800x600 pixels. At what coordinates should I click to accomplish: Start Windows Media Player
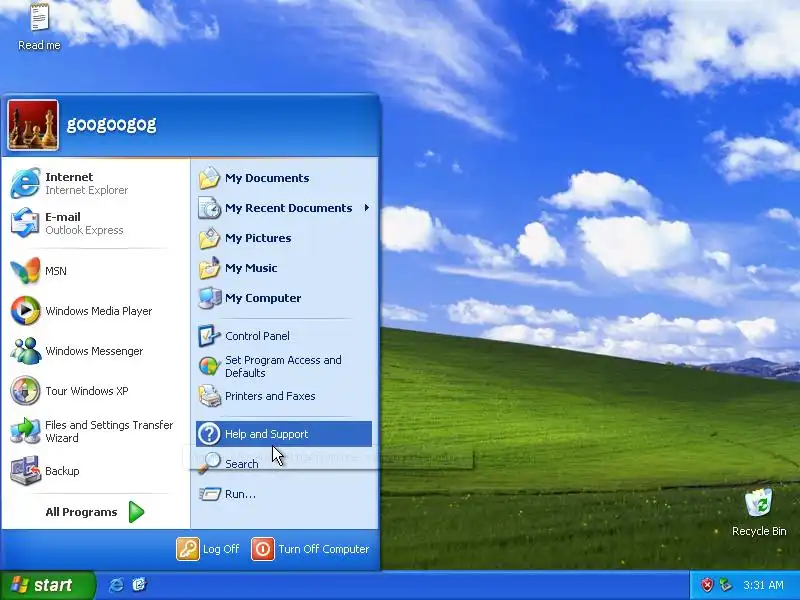tap(95, 311)
